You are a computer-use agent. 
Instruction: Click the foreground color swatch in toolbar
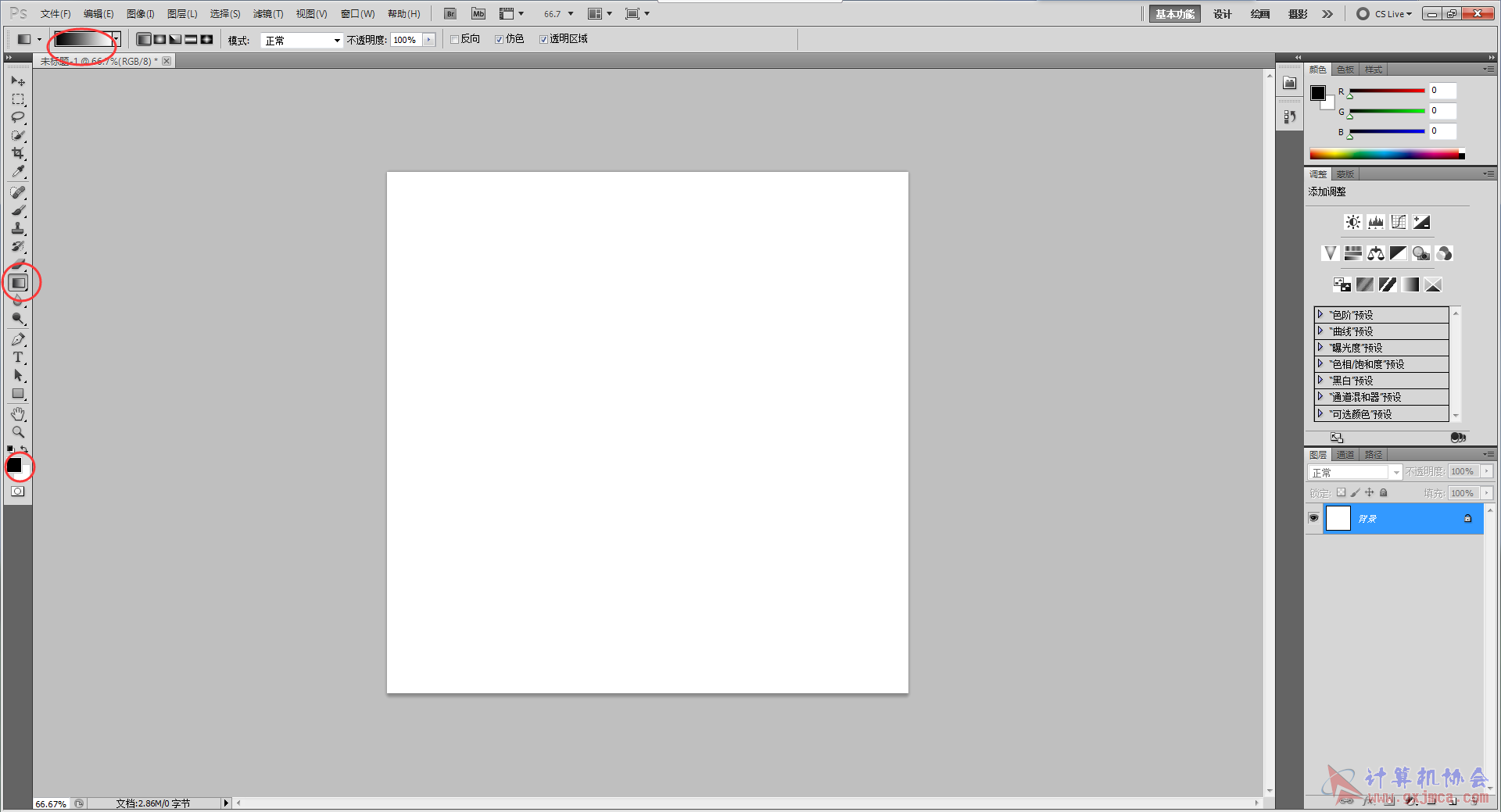[14, 465]
